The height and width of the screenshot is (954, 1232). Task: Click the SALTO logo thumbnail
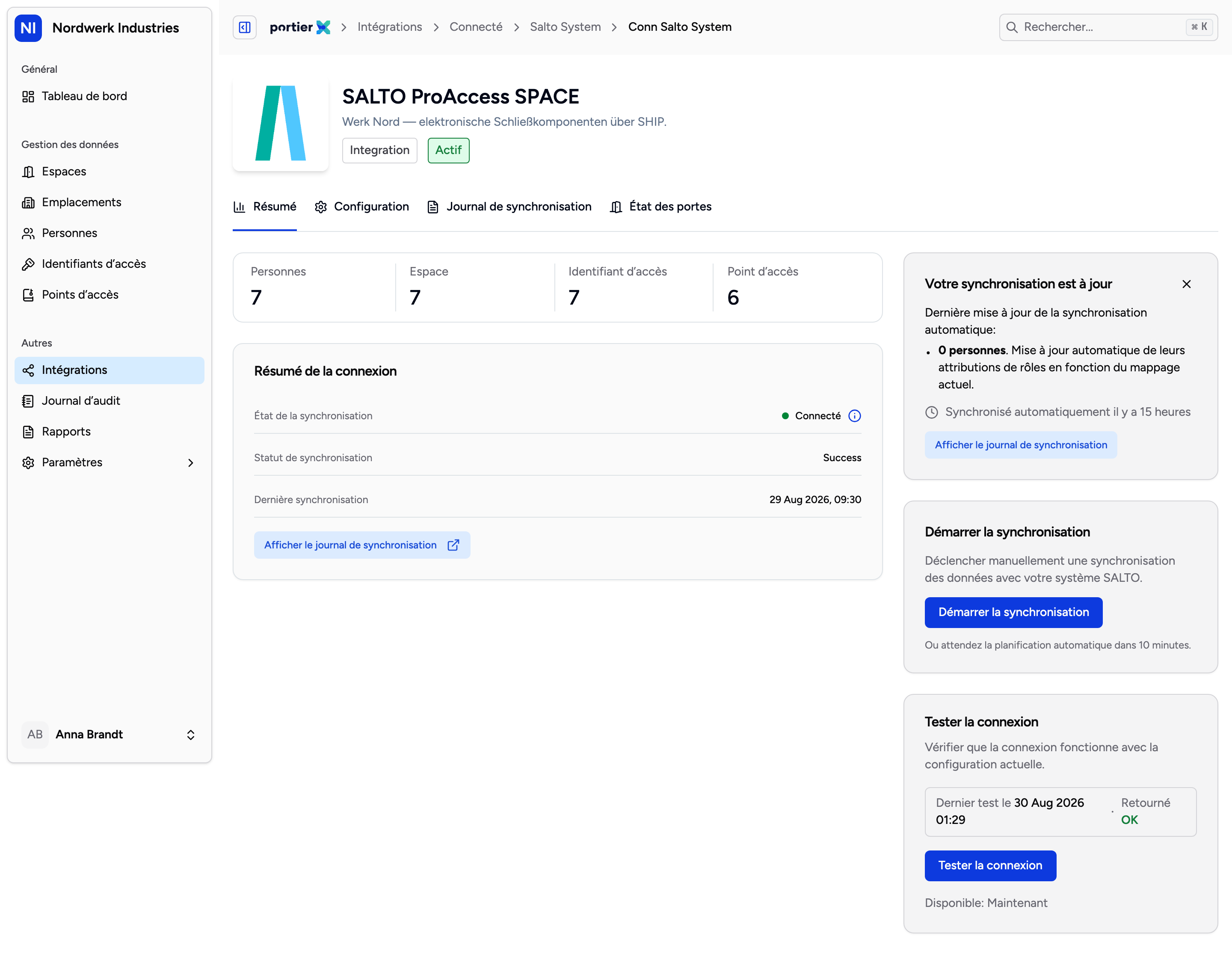280,124
